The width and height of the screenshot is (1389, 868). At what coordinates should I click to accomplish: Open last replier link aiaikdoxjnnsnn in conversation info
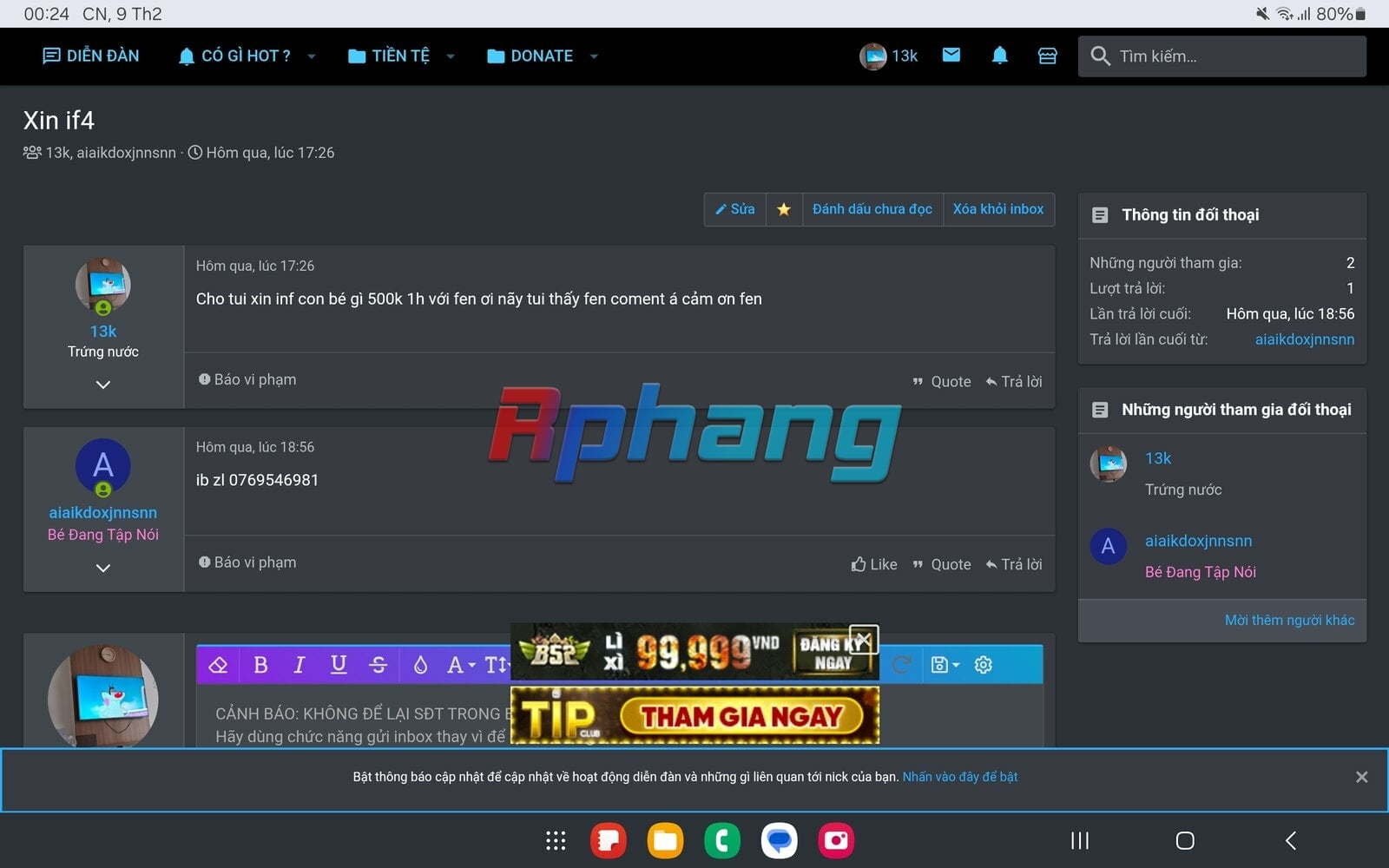1304,339
